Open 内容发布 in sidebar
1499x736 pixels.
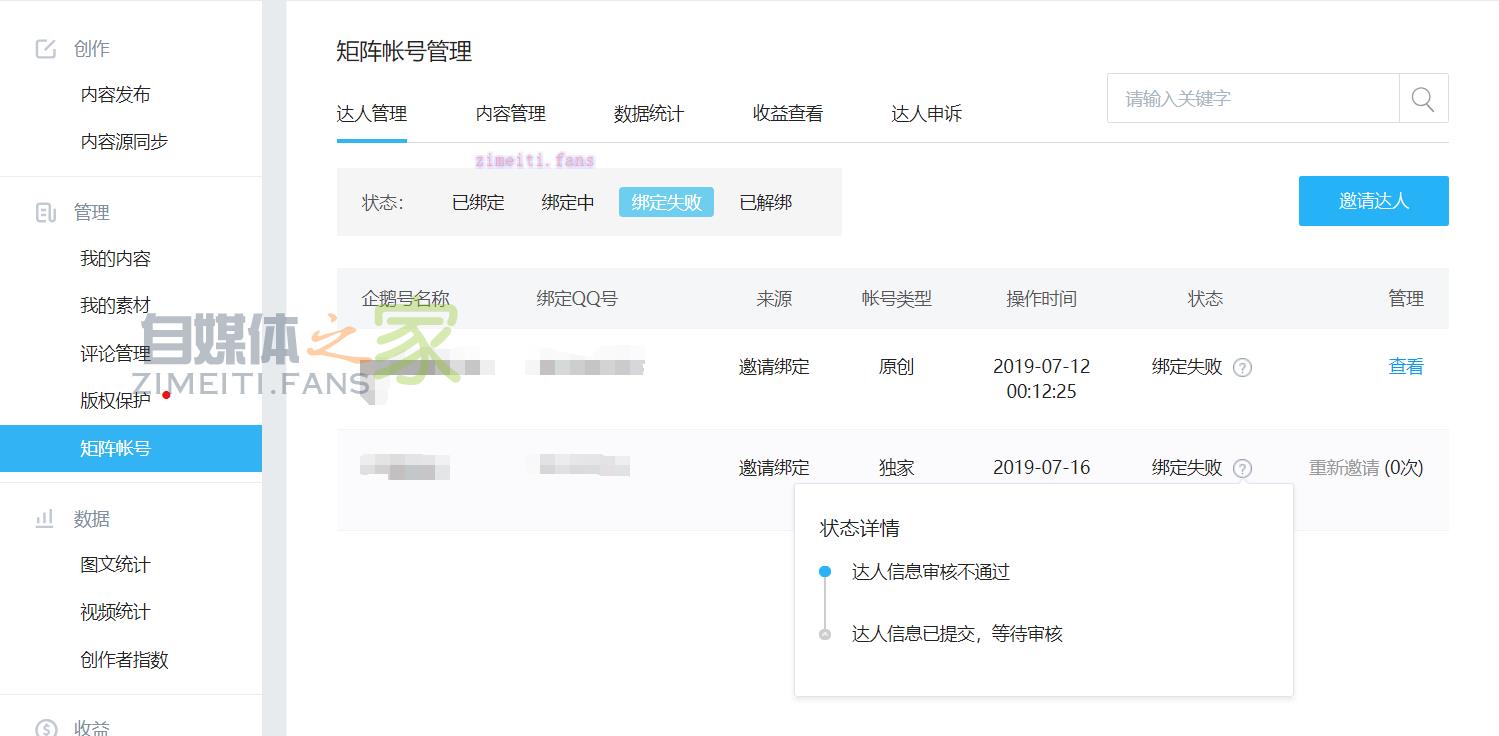pos(115,95)
